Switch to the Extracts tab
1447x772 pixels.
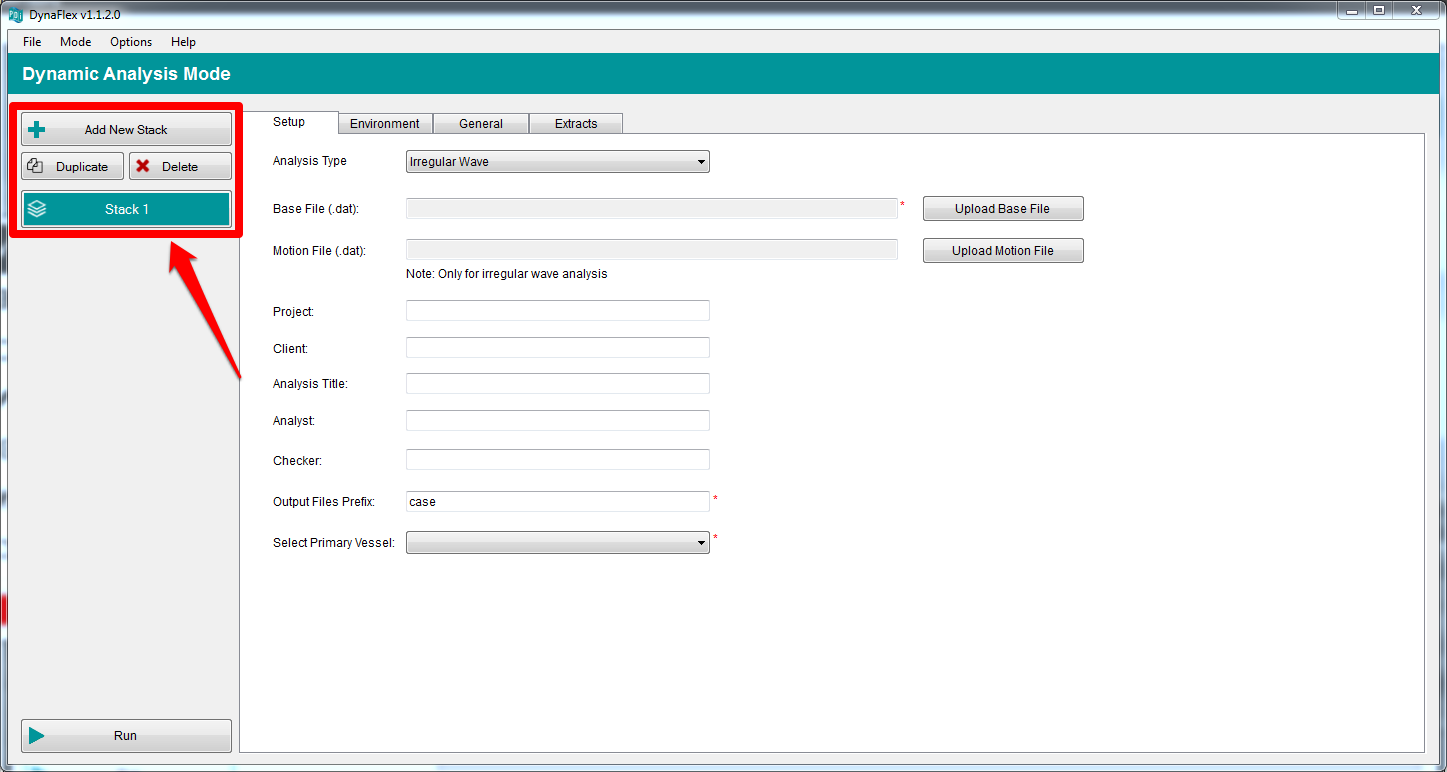[x=576, y=124]
